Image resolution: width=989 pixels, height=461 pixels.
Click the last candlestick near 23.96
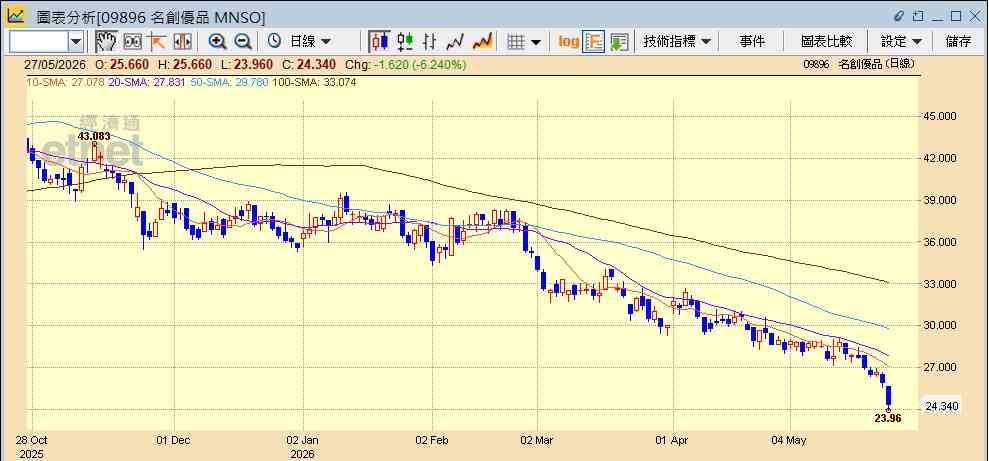(889, 397)
